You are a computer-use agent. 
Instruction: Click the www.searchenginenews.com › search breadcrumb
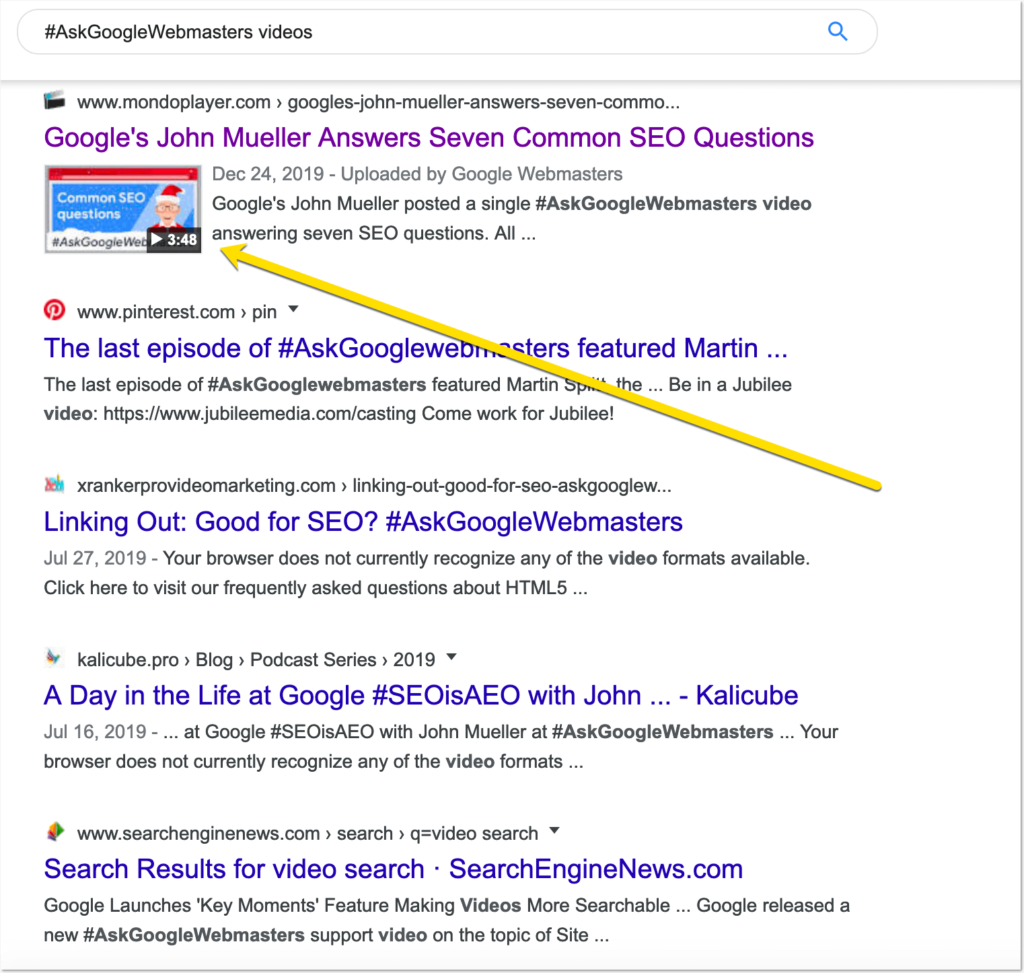point(308,833)
